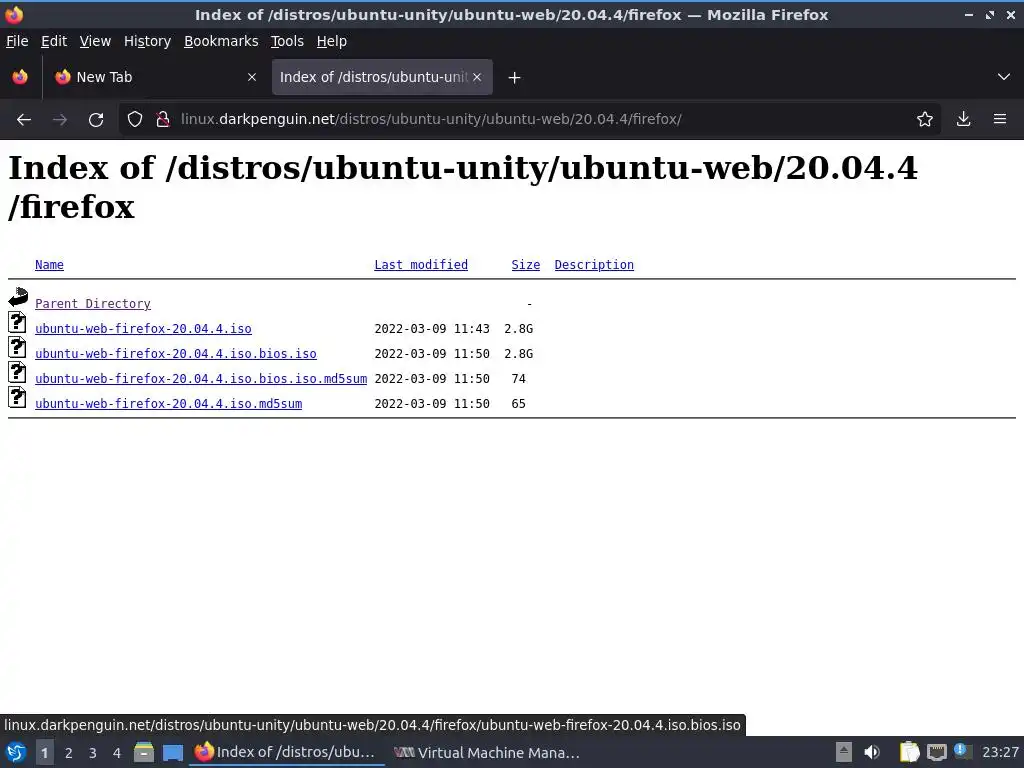Viewport: 1024px width, 768px height.
Task: Click the size value 65
Action: (x=519, y=404)
